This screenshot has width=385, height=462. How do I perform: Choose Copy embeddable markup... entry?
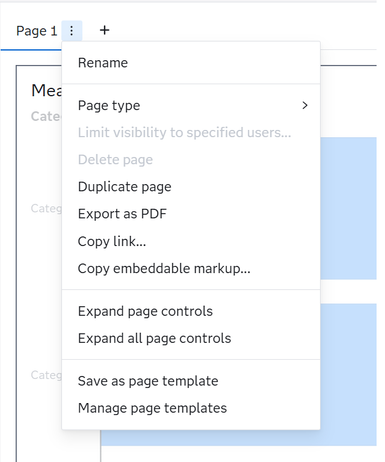[191, 268]
